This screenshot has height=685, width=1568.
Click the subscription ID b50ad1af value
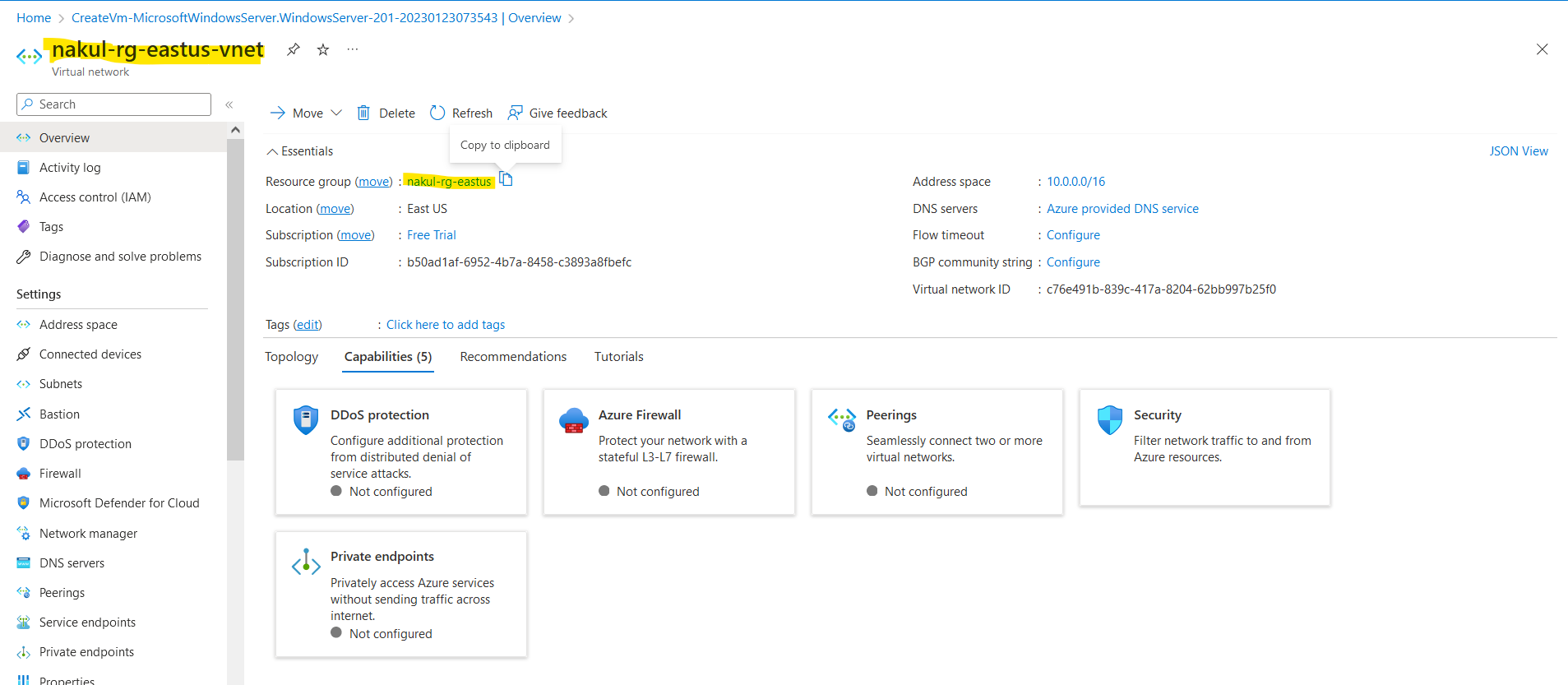pyautogui.click(x=520, y=262)
